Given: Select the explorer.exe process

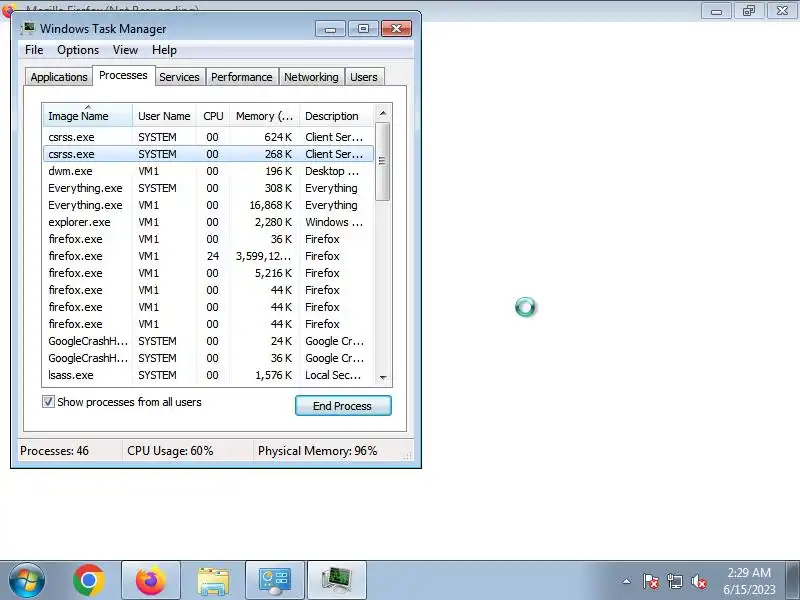Looking at the screenshot, I should coord(208,222).
